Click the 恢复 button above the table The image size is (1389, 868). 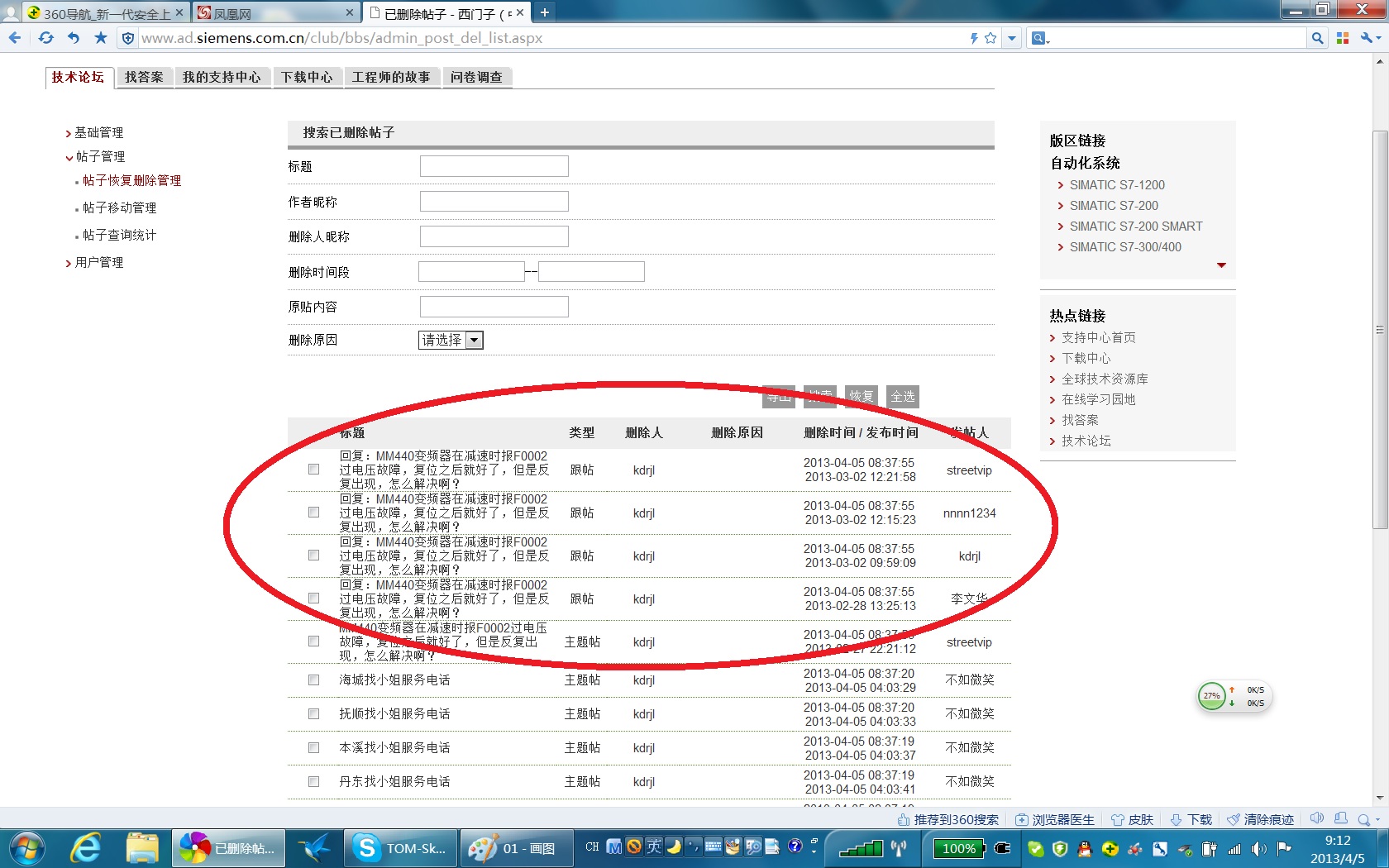862,397
